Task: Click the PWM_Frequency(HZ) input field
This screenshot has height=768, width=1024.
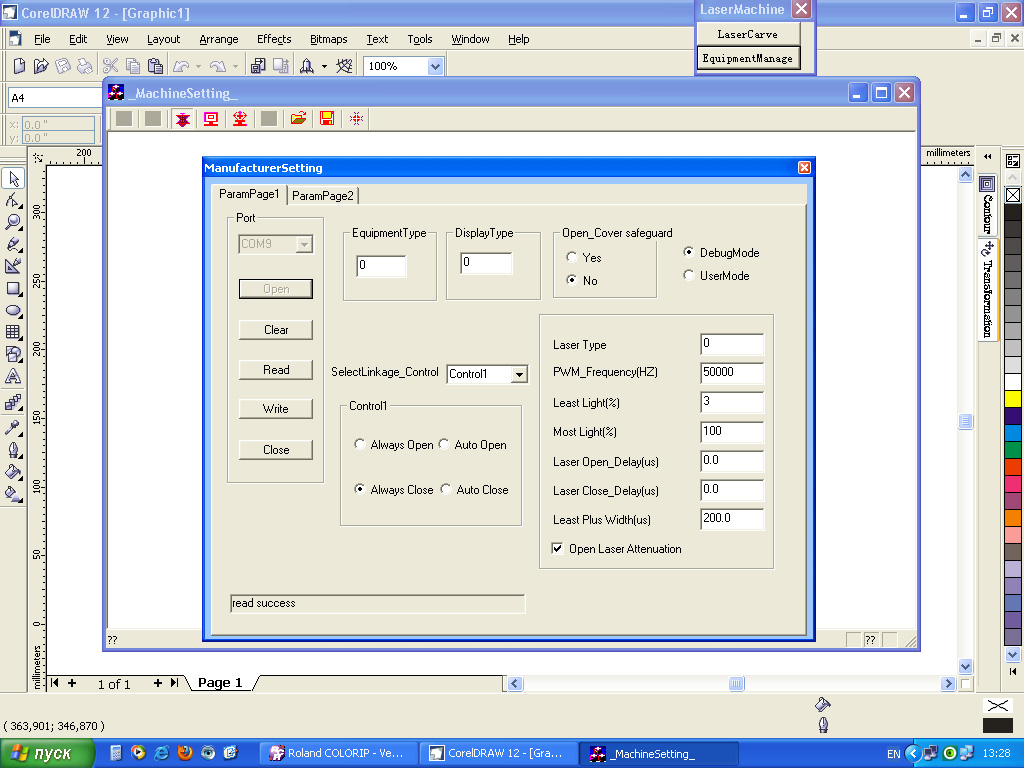Action: (732, 373)
